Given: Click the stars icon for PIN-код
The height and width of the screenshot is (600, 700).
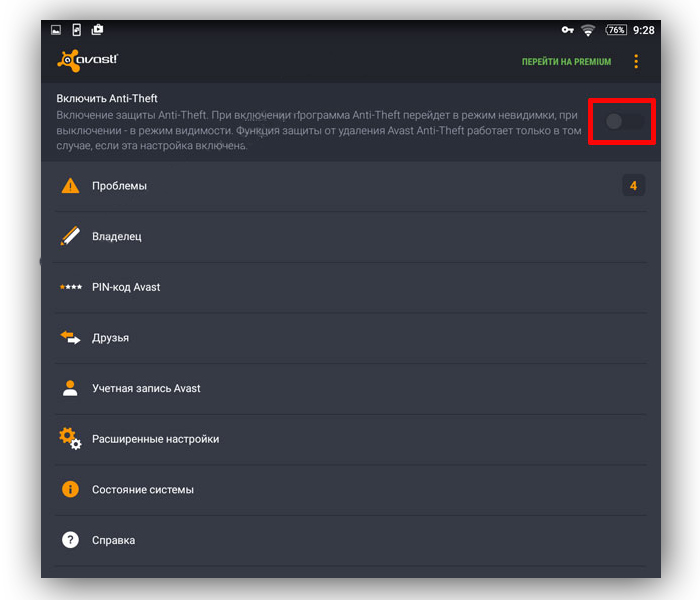Looking at the screenshot, I should pos(71,287).
